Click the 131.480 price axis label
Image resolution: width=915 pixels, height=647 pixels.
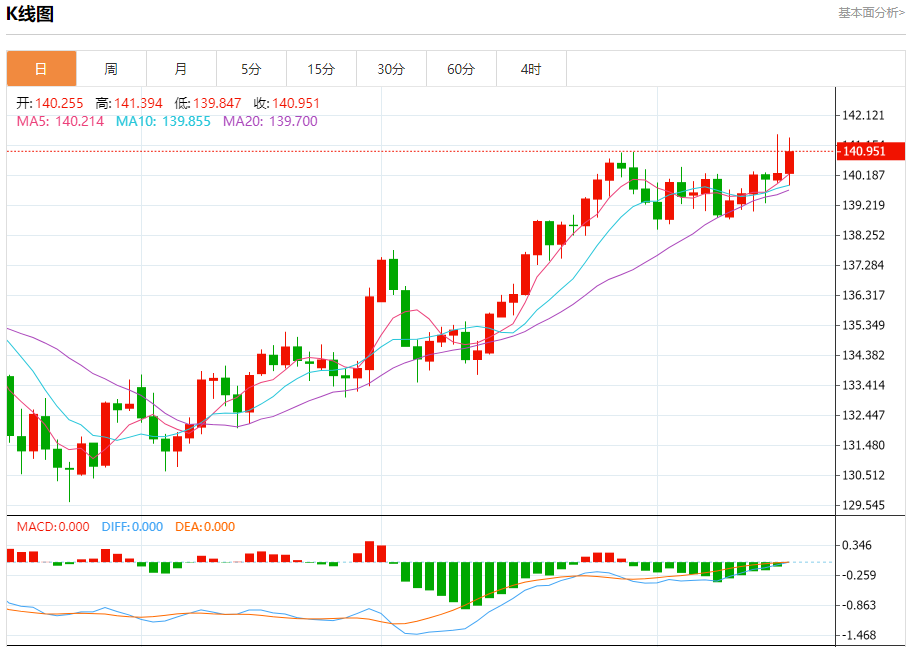tap(863, 445)
